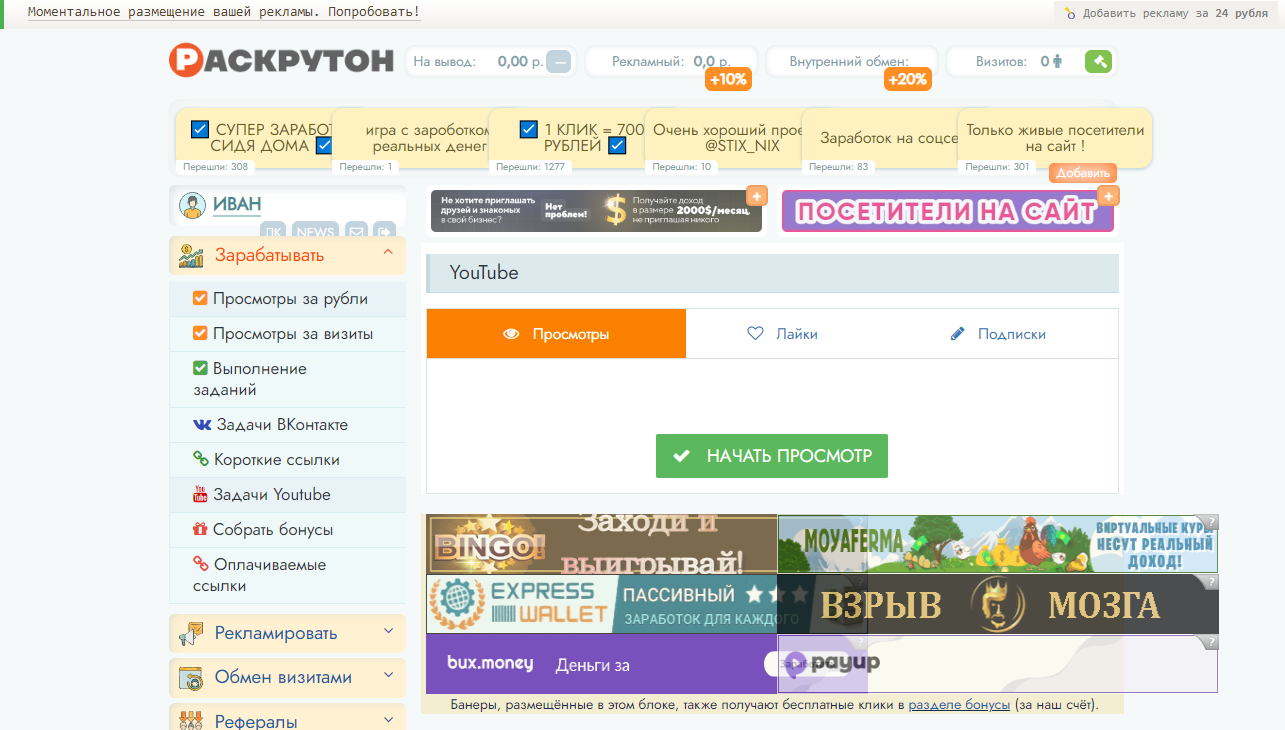
Task: Switch to the Лайки tab
Action: tap(783, 334)
